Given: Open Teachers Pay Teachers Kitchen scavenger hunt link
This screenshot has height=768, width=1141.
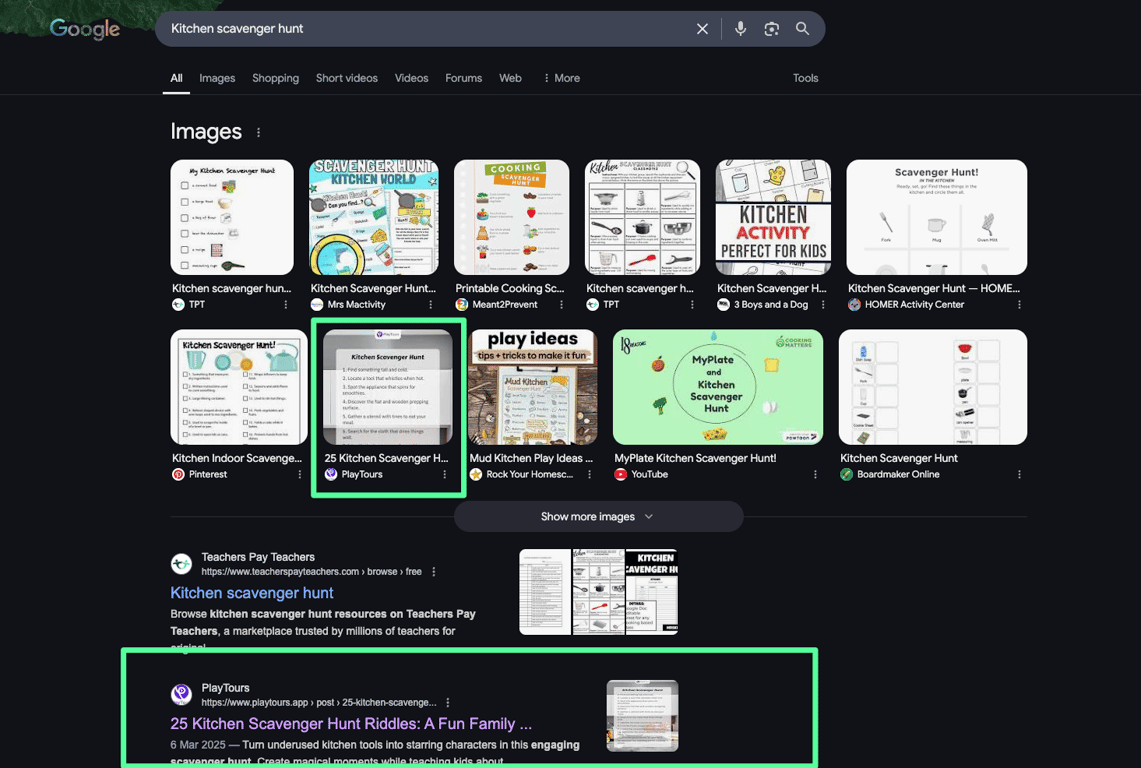Looking at the screenshot, I should click(252, 593).
